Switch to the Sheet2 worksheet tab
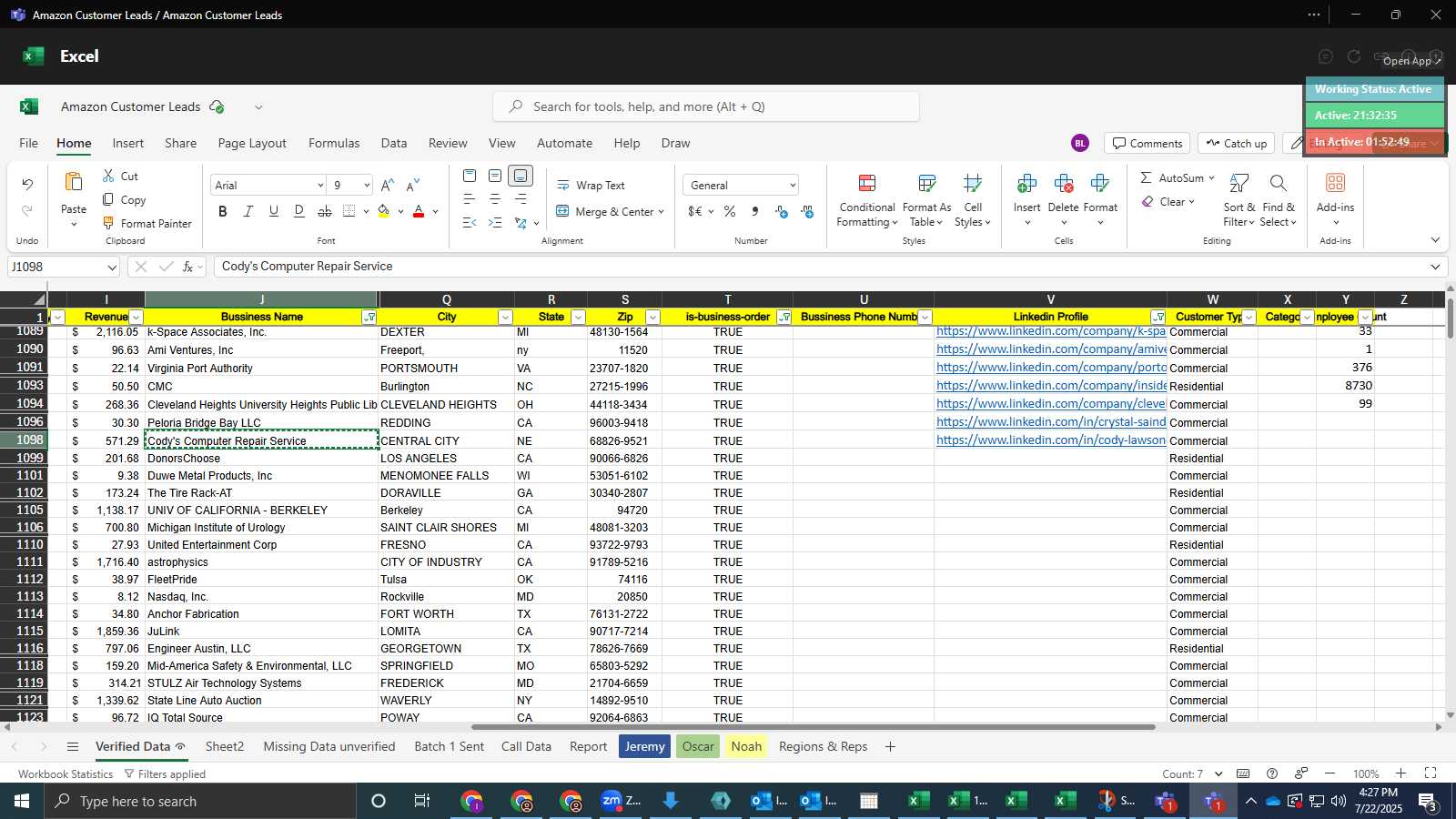Screen dimensions: 1456x819 [225, 746]
